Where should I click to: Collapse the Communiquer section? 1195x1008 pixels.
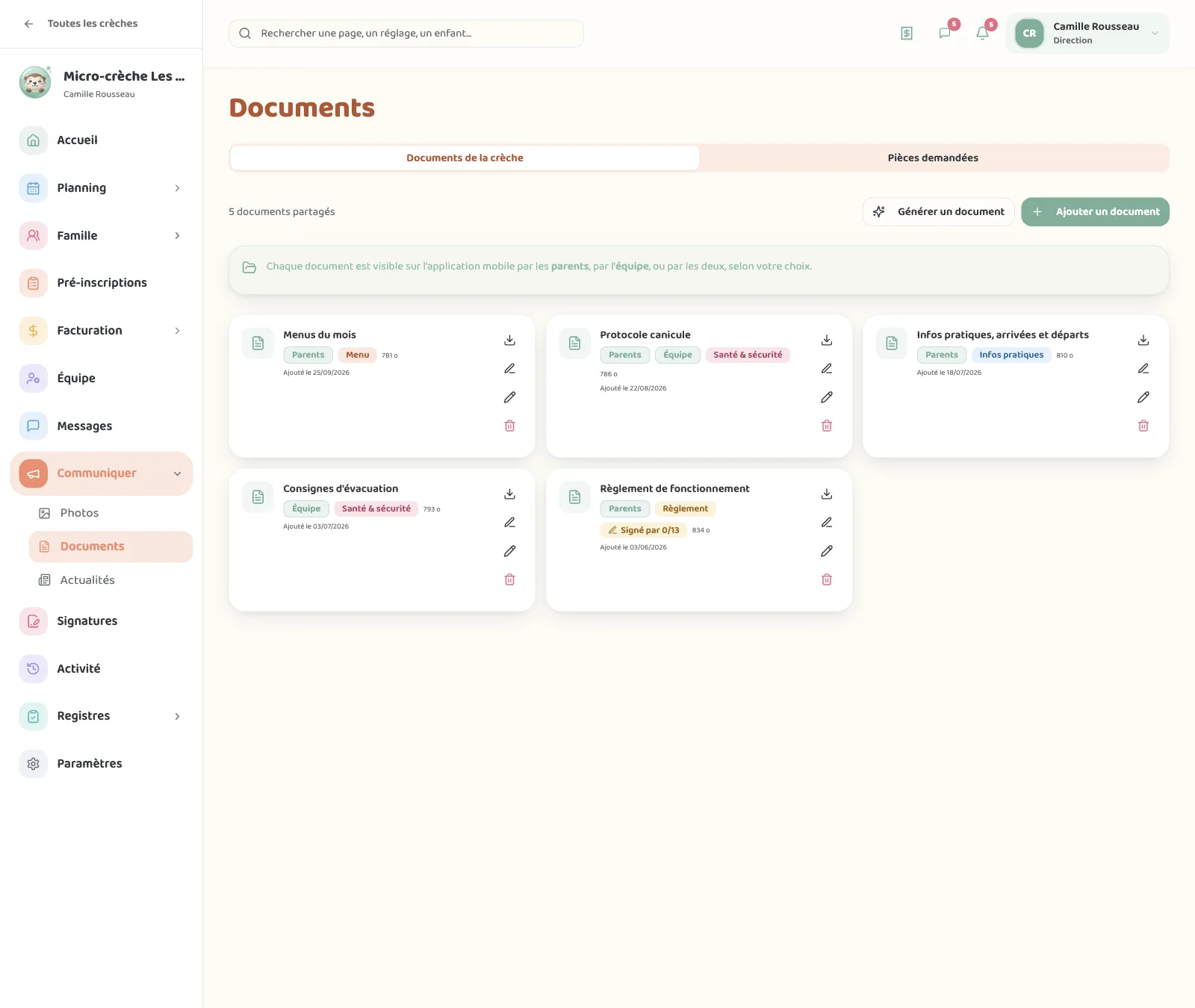tap(177, 473)
